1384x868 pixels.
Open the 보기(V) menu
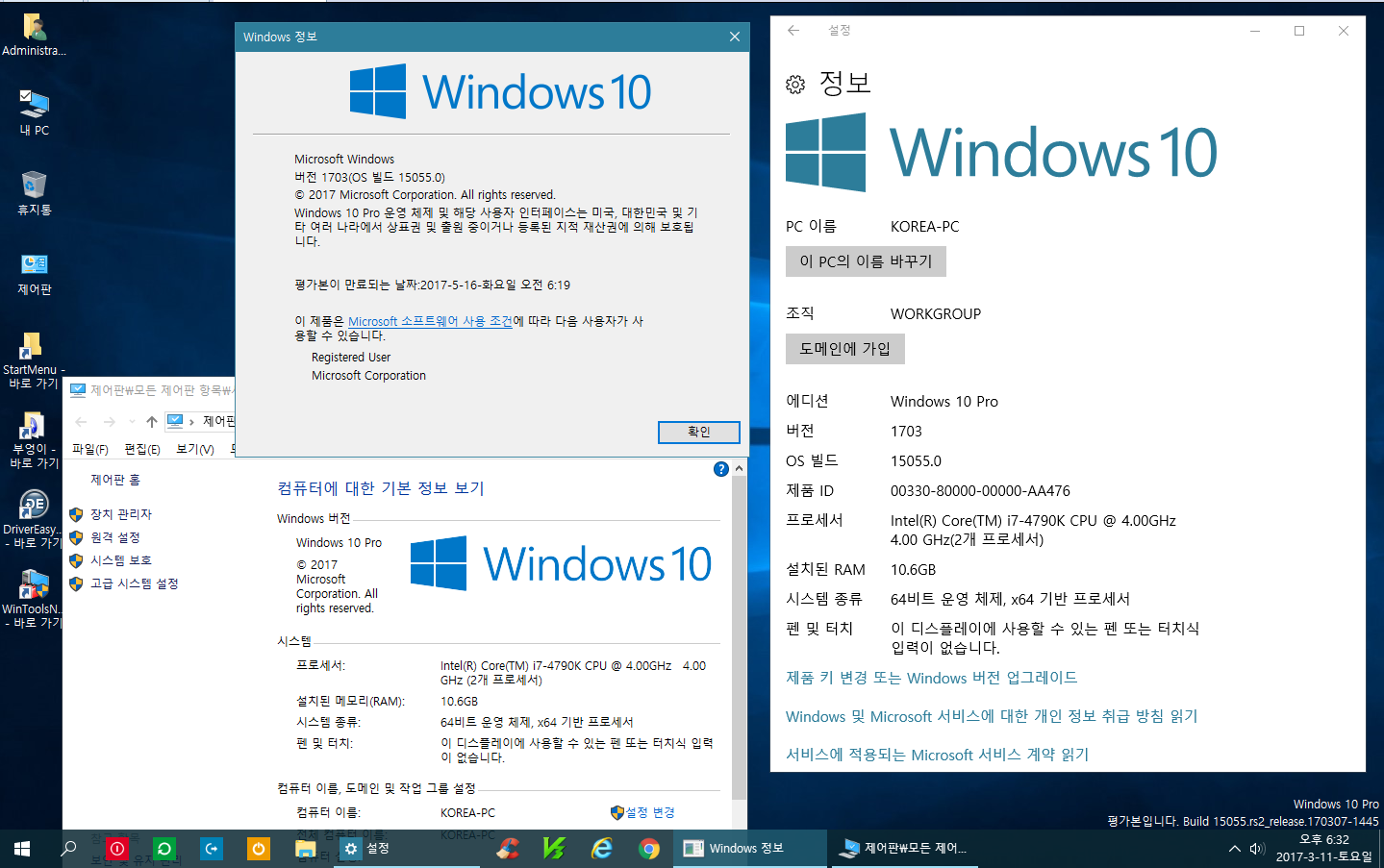[195, 449]
